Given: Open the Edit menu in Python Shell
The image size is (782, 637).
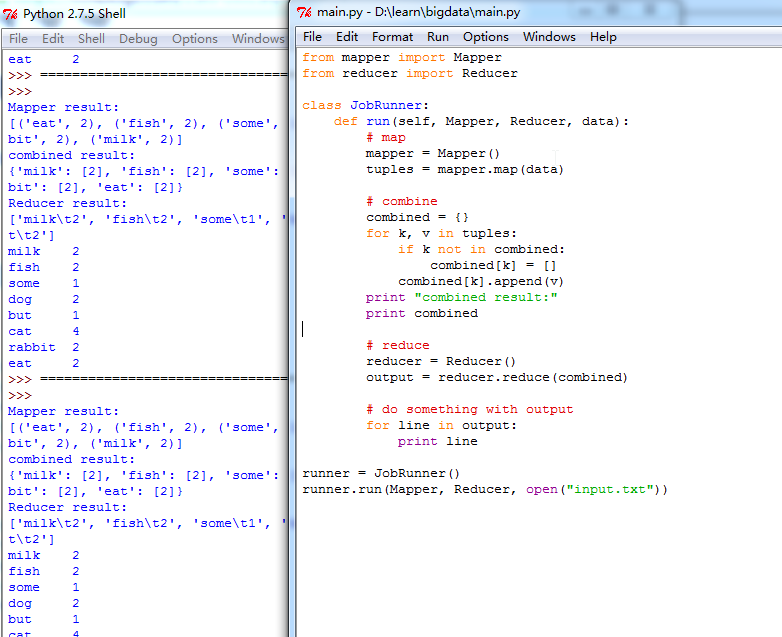Looking at the screenshot, I should [x=53, y=39].
